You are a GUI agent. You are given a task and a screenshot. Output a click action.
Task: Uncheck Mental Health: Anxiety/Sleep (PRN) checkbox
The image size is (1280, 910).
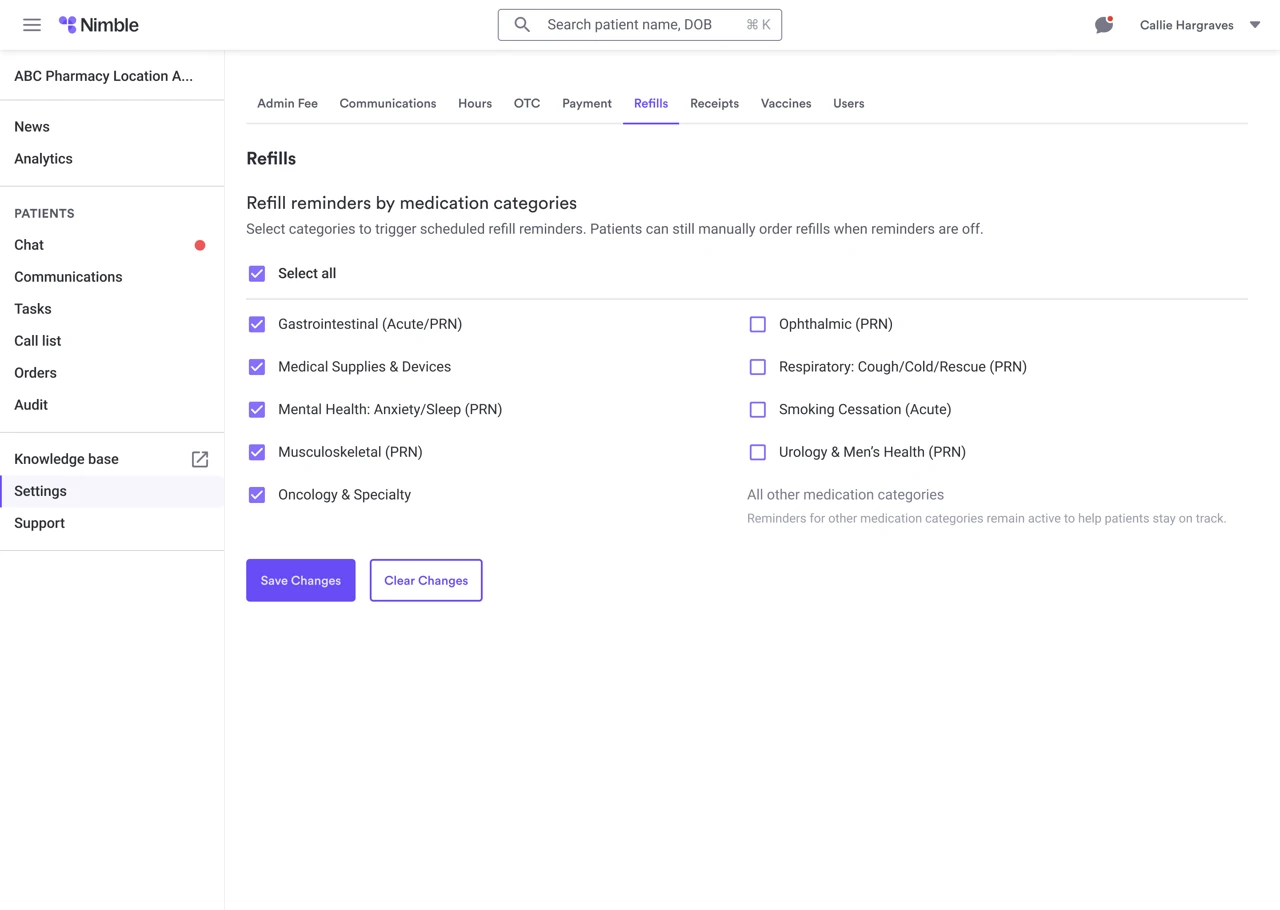(x=257, y=409)
